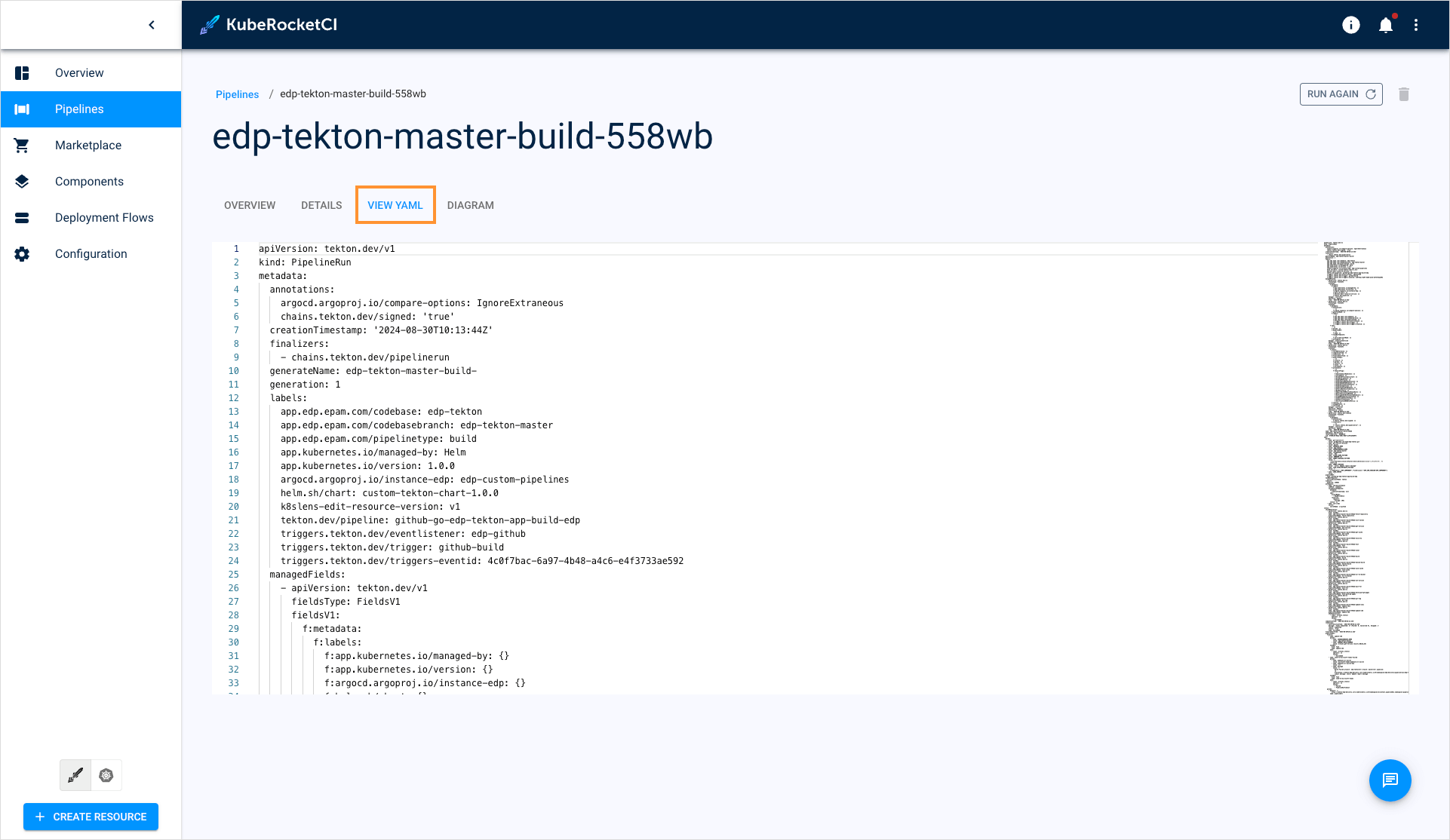Select the Overview dashboard icon in sidebar
The image size is (1450, 840).
point(22,72)
